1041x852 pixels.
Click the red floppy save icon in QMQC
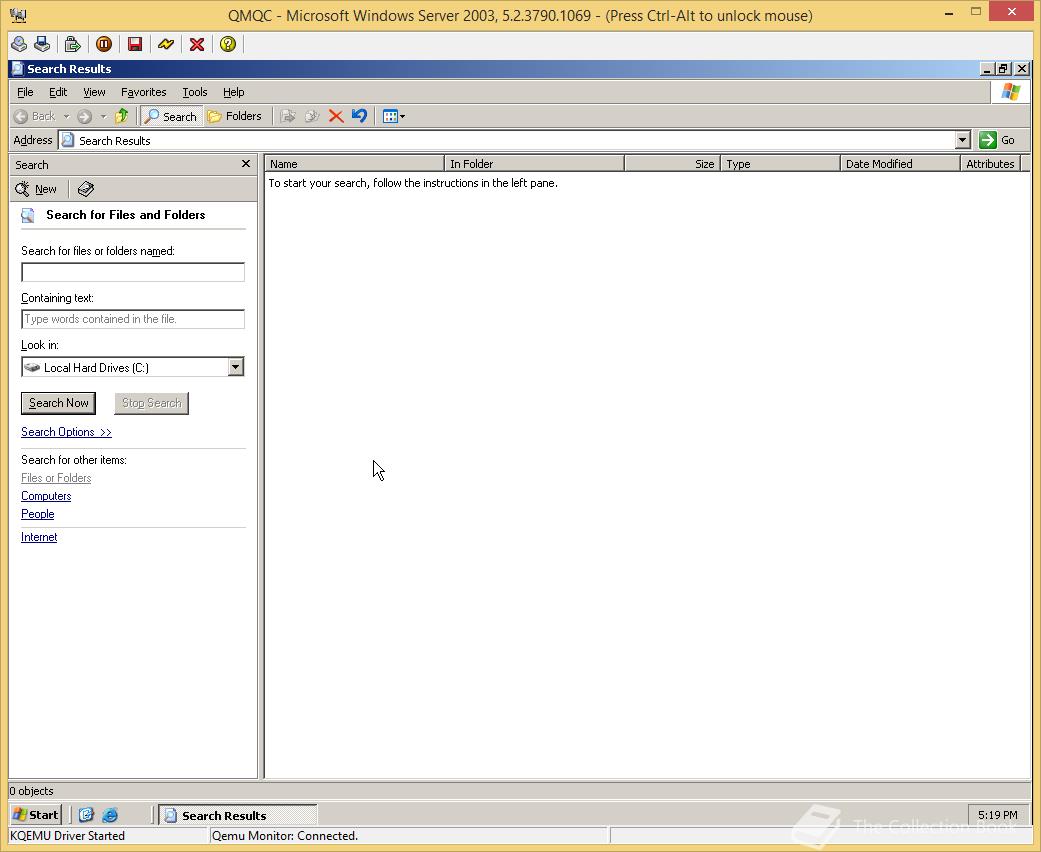coord(135,44)
